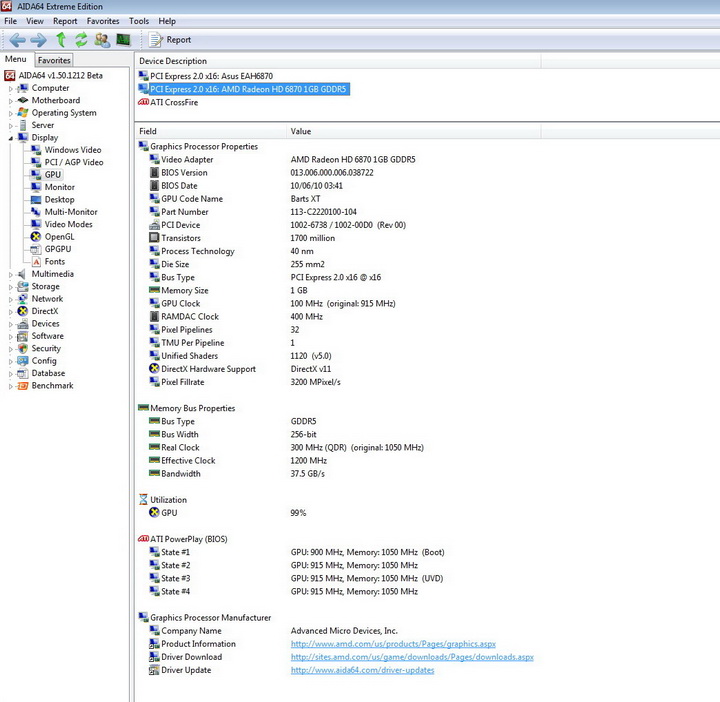Expand the DirectX tree node
The width and height of the screenshot is (720, 702).
tap(10, 312)
